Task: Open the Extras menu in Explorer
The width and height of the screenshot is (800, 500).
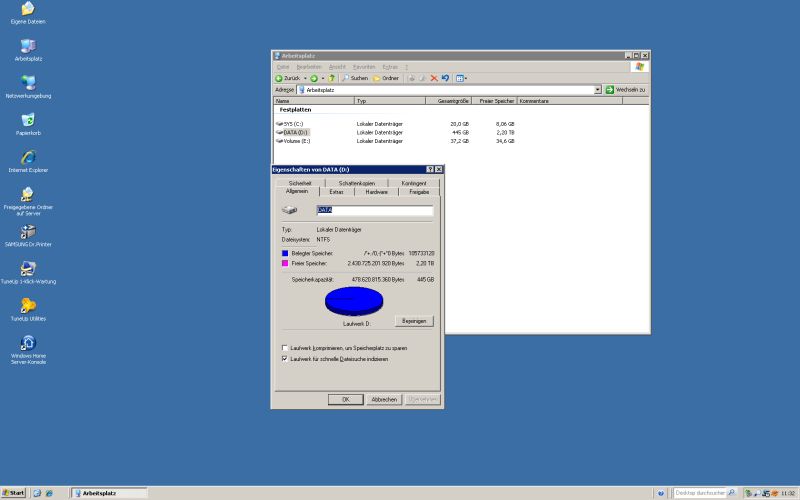Action: [x=390, y=67]
